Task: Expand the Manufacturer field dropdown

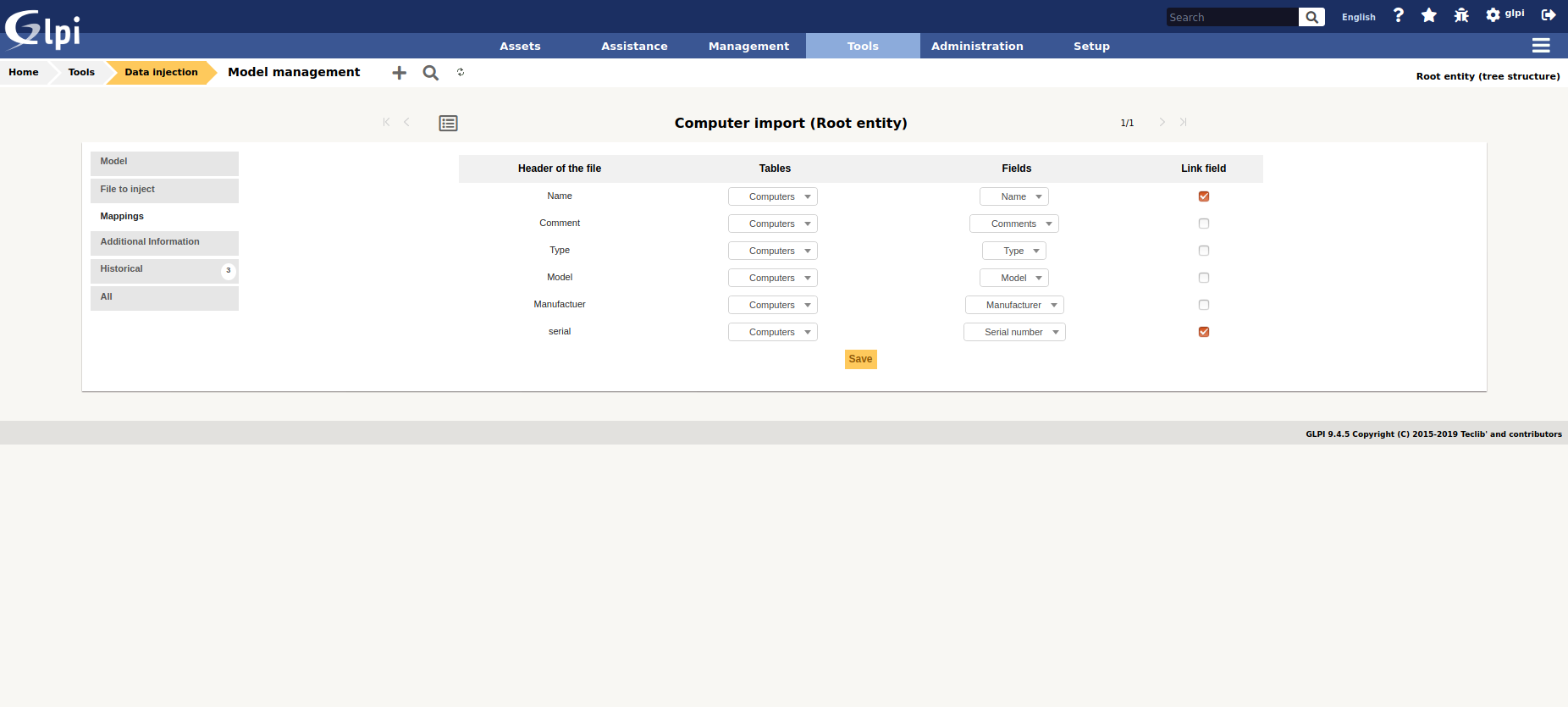Action: point(1013,305)
